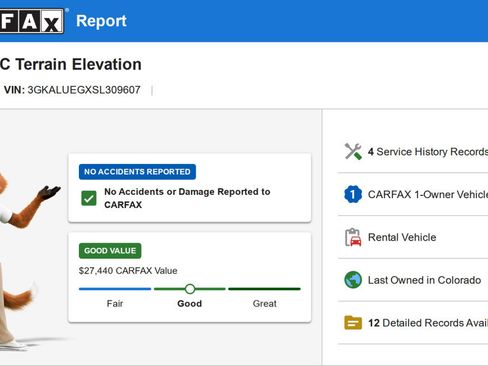Image resolution: width=488 pixels, height=366 pixels.
Task: Click the Good label under value bar
Action: point(190,304)
